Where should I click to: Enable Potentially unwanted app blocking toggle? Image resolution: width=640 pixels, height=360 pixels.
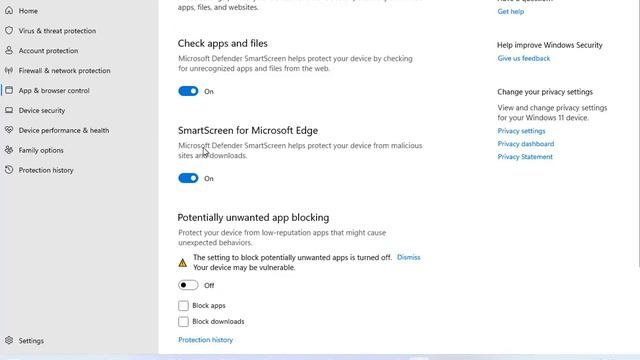tap(188, 285)
